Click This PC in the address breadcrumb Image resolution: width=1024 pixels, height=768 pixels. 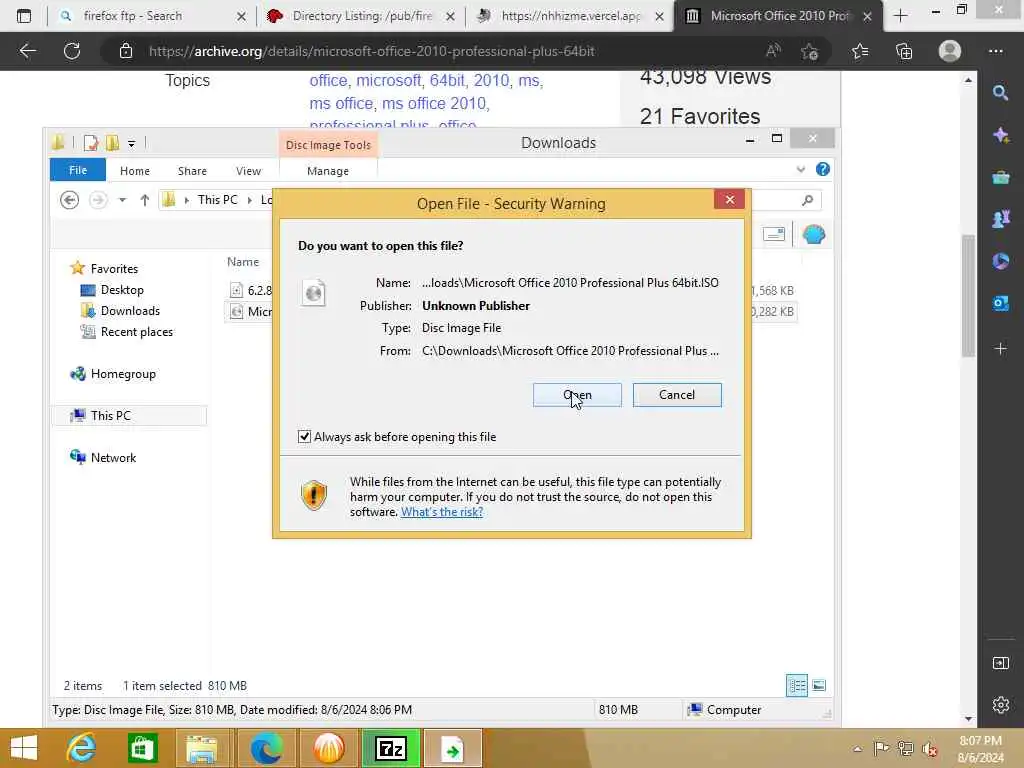217,200
